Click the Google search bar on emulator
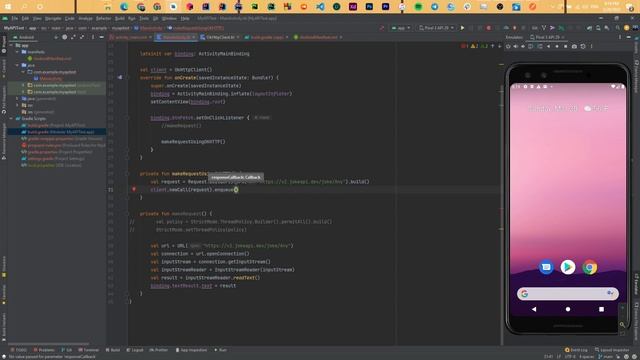This screenshot has width=640, height=360. (568, 293)
